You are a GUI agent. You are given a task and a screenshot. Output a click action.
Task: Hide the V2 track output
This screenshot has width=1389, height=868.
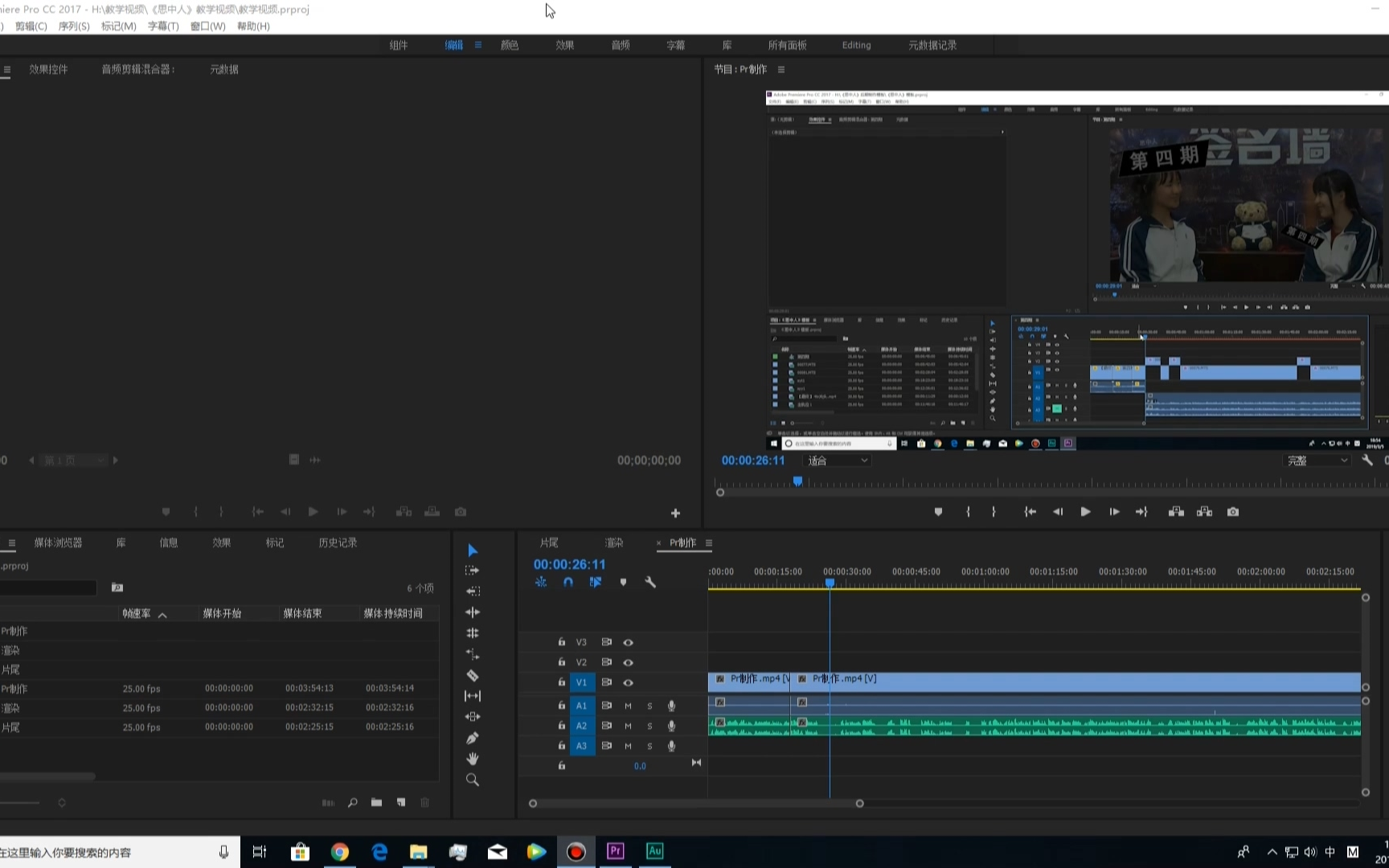pyautogui.click(x=629, y=662)
